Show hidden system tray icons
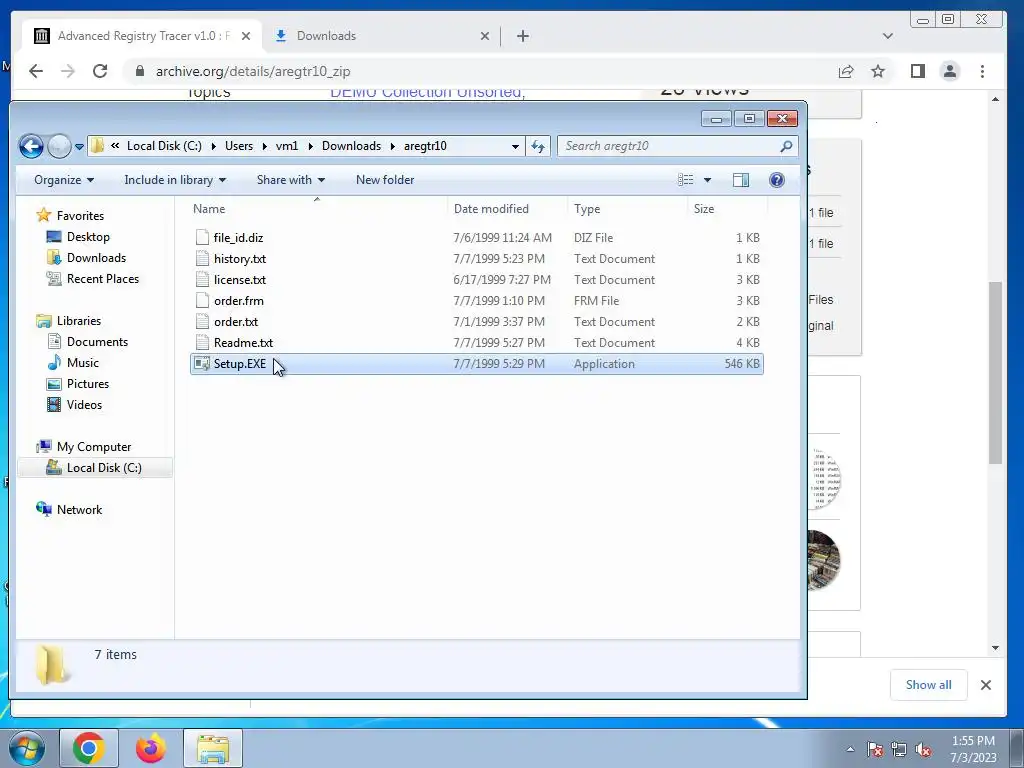1024x768 pixels. pos(850,749)
